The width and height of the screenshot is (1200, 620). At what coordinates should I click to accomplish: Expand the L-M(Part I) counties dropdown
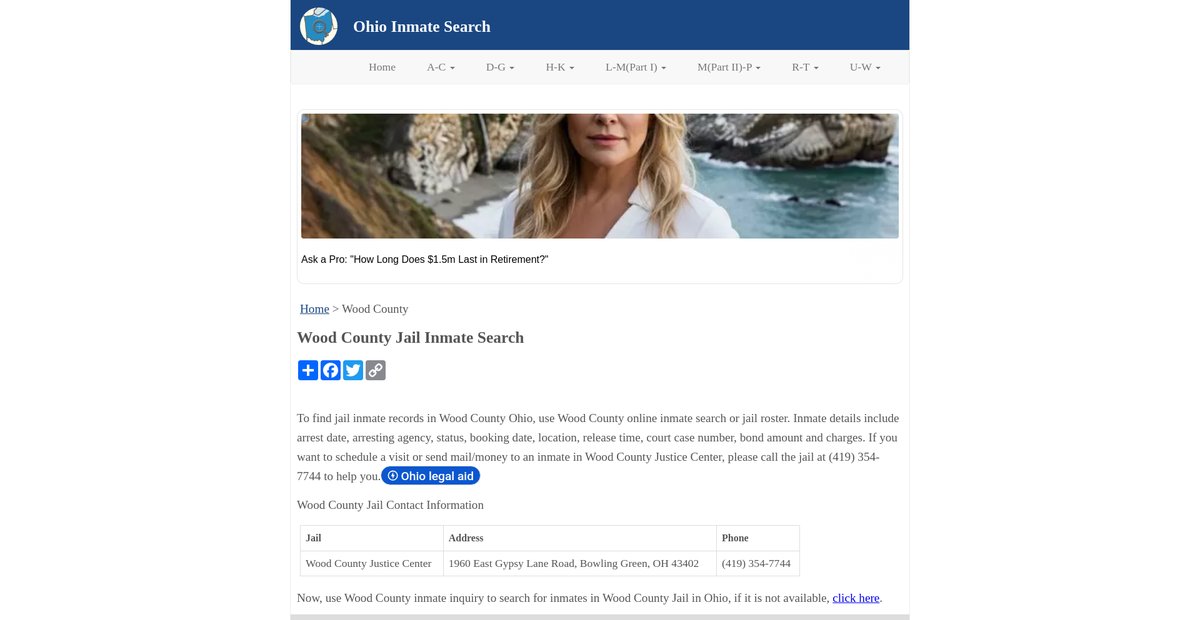636,67
